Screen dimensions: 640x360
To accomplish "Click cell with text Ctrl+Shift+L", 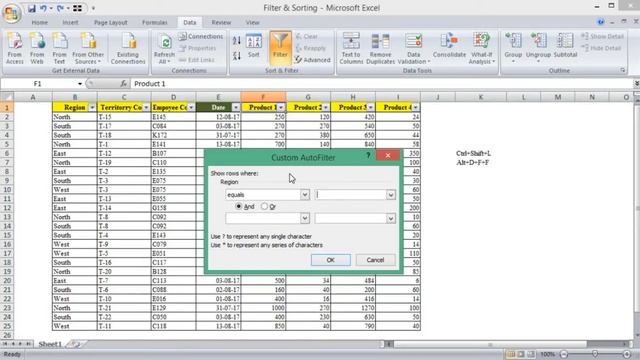I will [x=473, y=153].
